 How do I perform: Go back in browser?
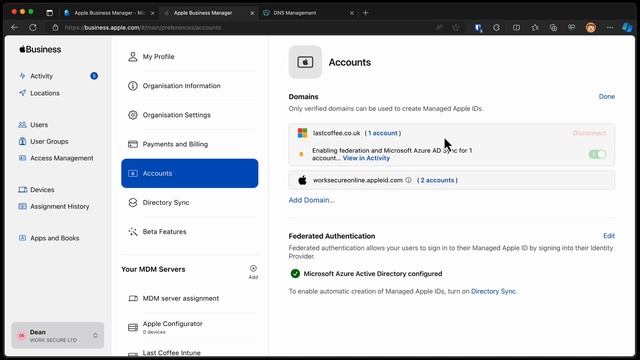point(15,28)
